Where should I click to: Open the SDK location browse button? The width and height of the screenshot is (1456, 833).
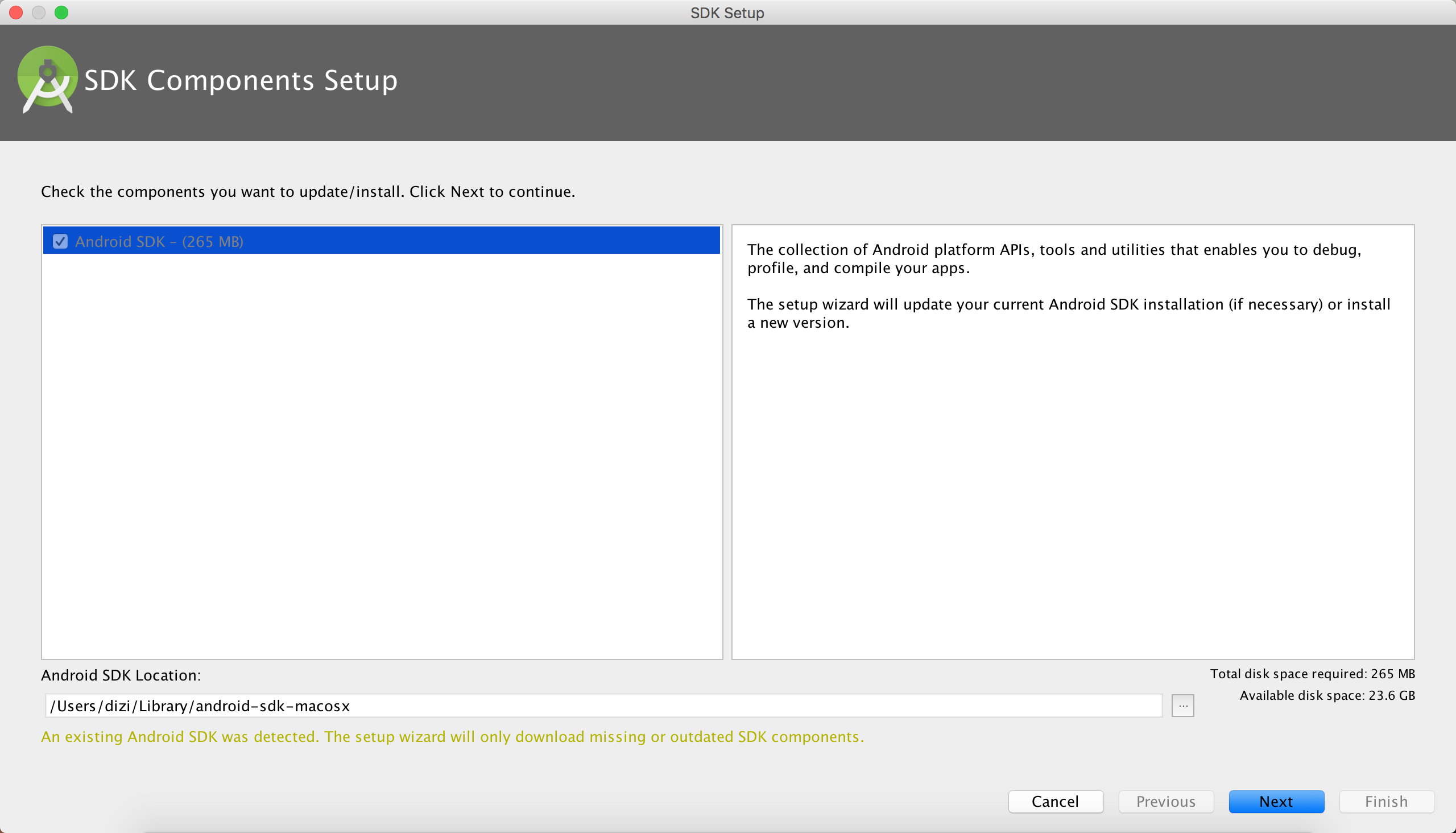coord(1182,706)
